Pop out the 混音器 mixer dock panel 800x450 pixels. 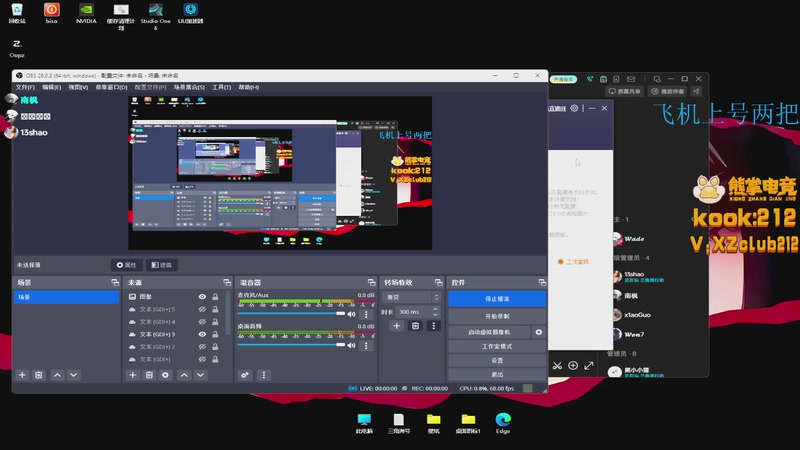pyautogui.click(x=371, y=282)
